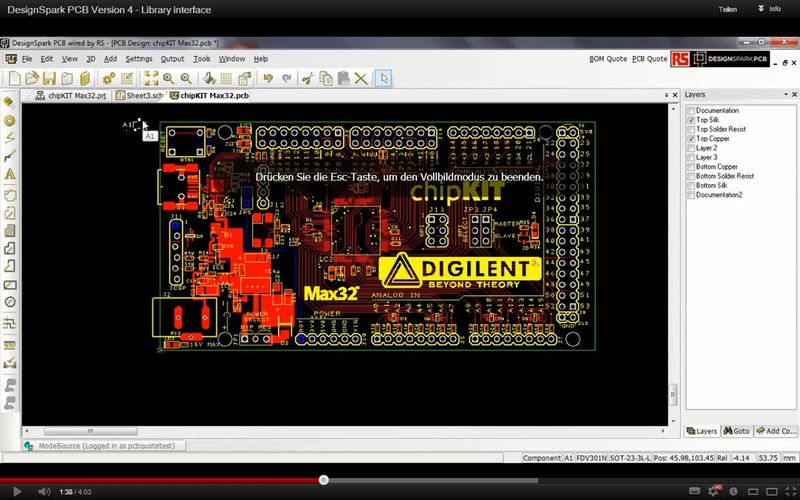This screenshot has width=800, height=500.
Task: Enable the Bottom Copper layer checkbox
Action: 691,167
